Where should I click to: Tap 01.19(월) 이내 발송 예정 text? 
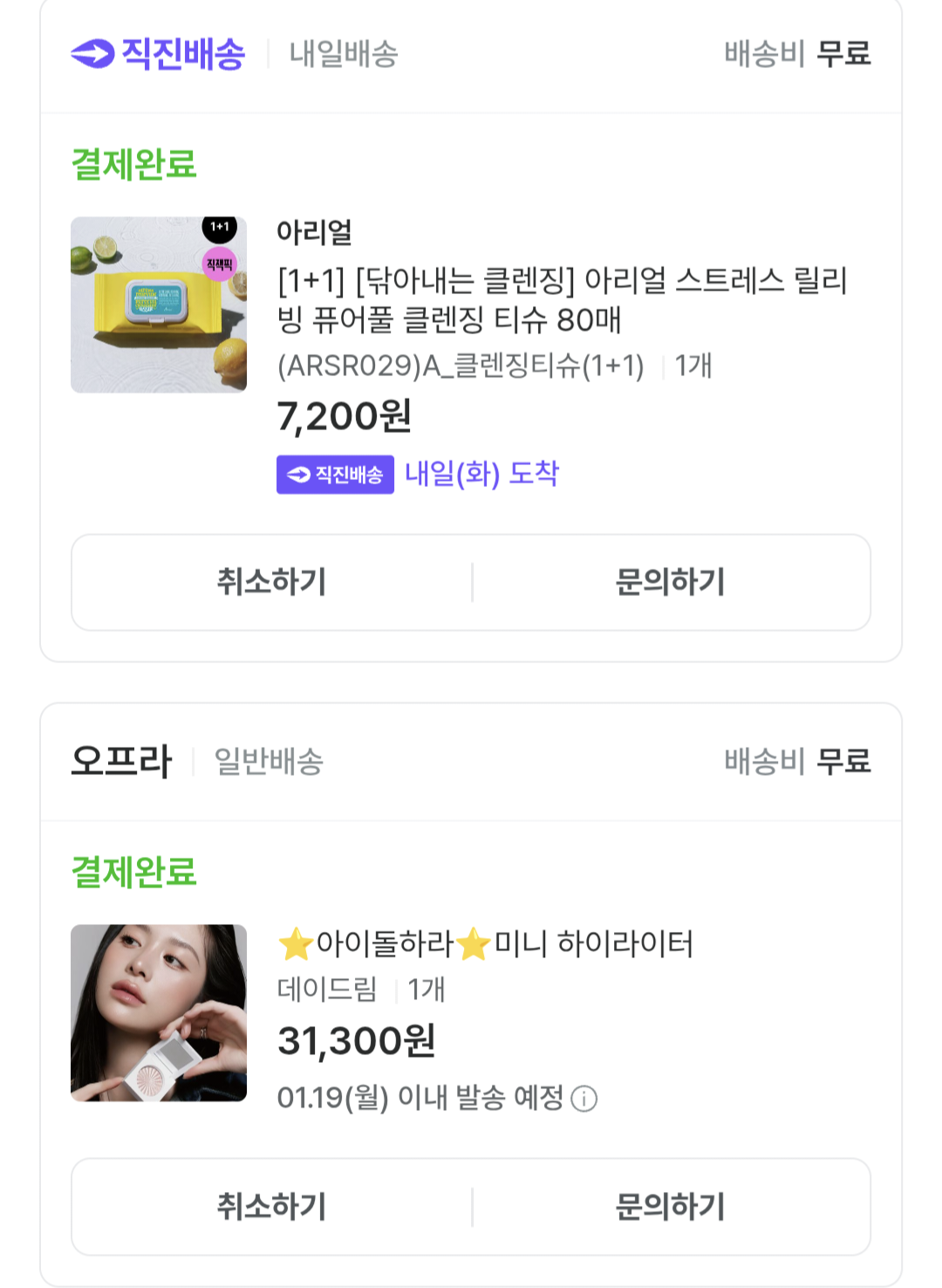click(420, 1098)
